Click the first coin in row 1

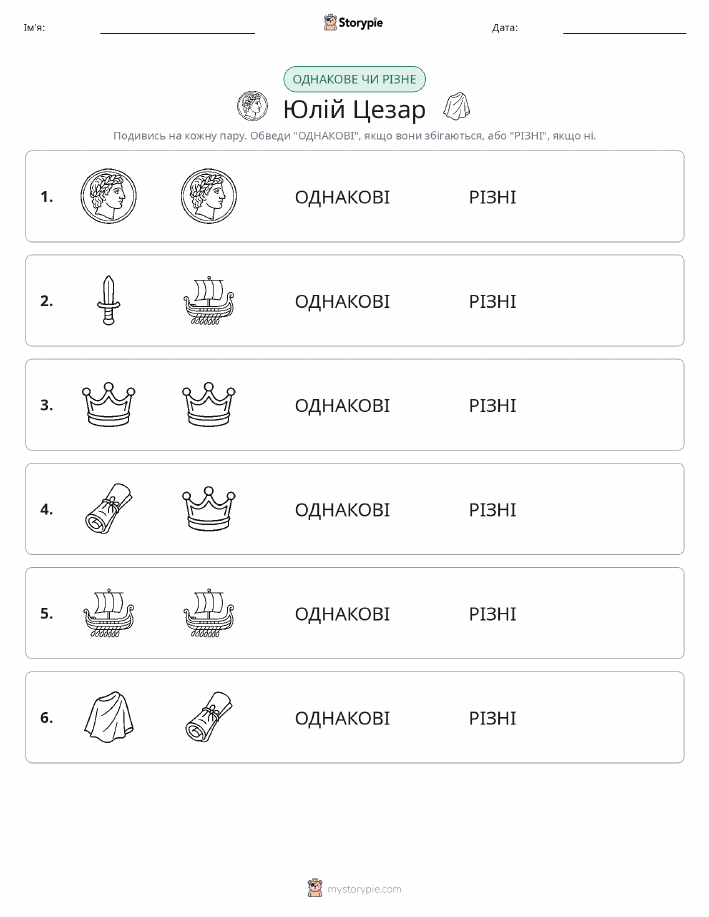pos(108,196)
